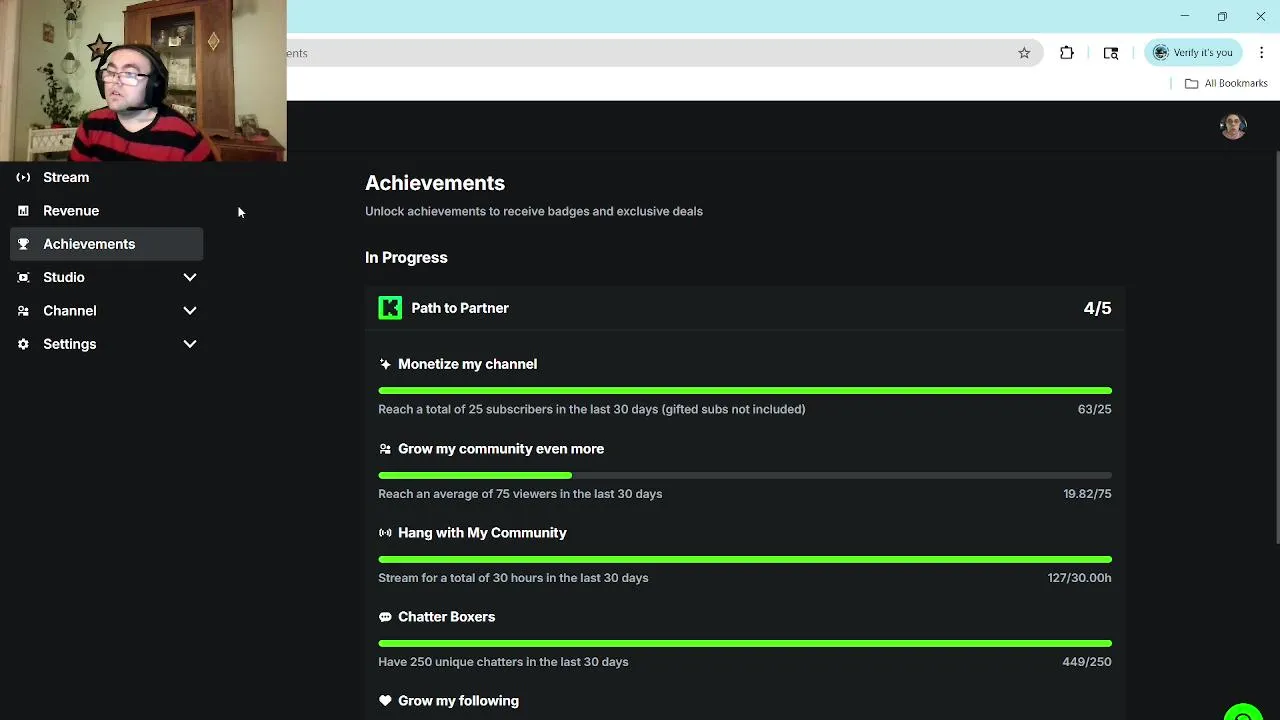Image resolution: width=1280 pixels, height=720 pixels.
Task: Open the browser Extensions puzzle icon
Action: (1067, 53)
